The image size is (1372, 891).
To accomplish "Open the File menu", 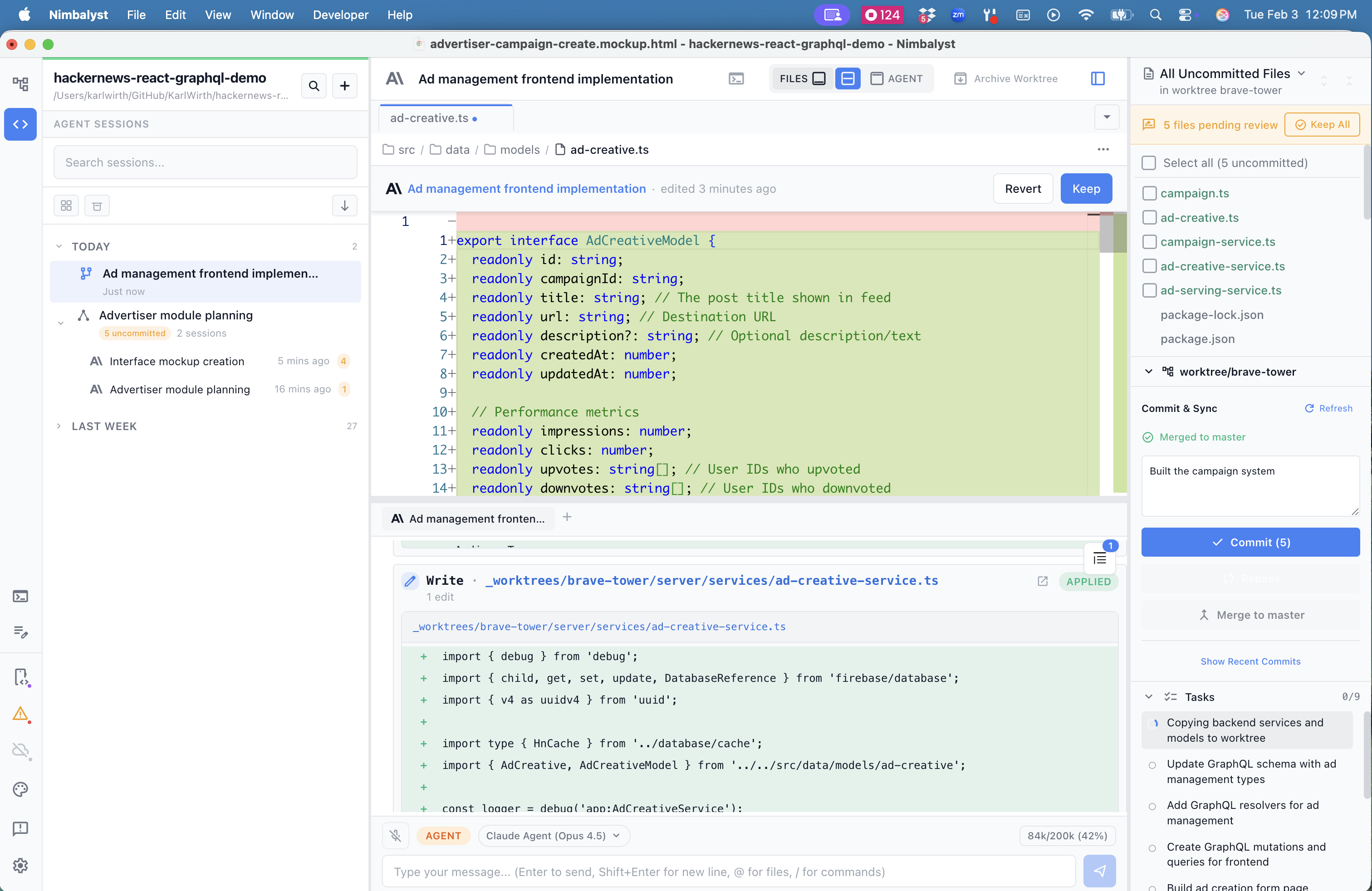I will tap(136, 15).
